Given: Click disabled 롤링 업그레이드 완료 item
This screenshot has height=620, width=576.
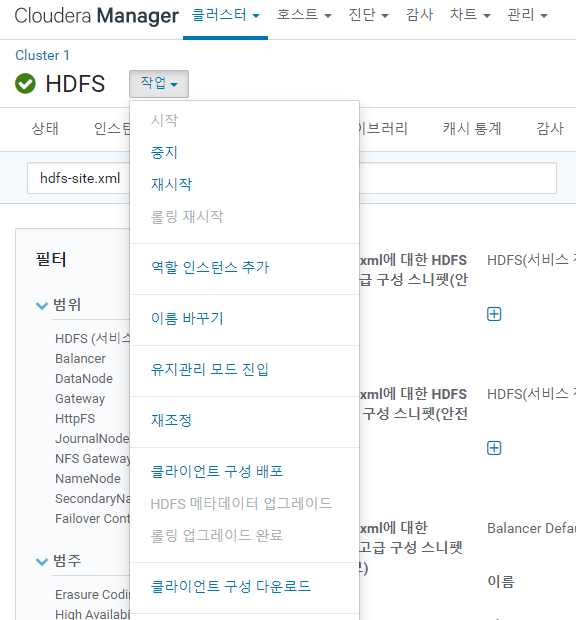Looking at the screenshot, I should pyautogui.click(x=217, y=536).
